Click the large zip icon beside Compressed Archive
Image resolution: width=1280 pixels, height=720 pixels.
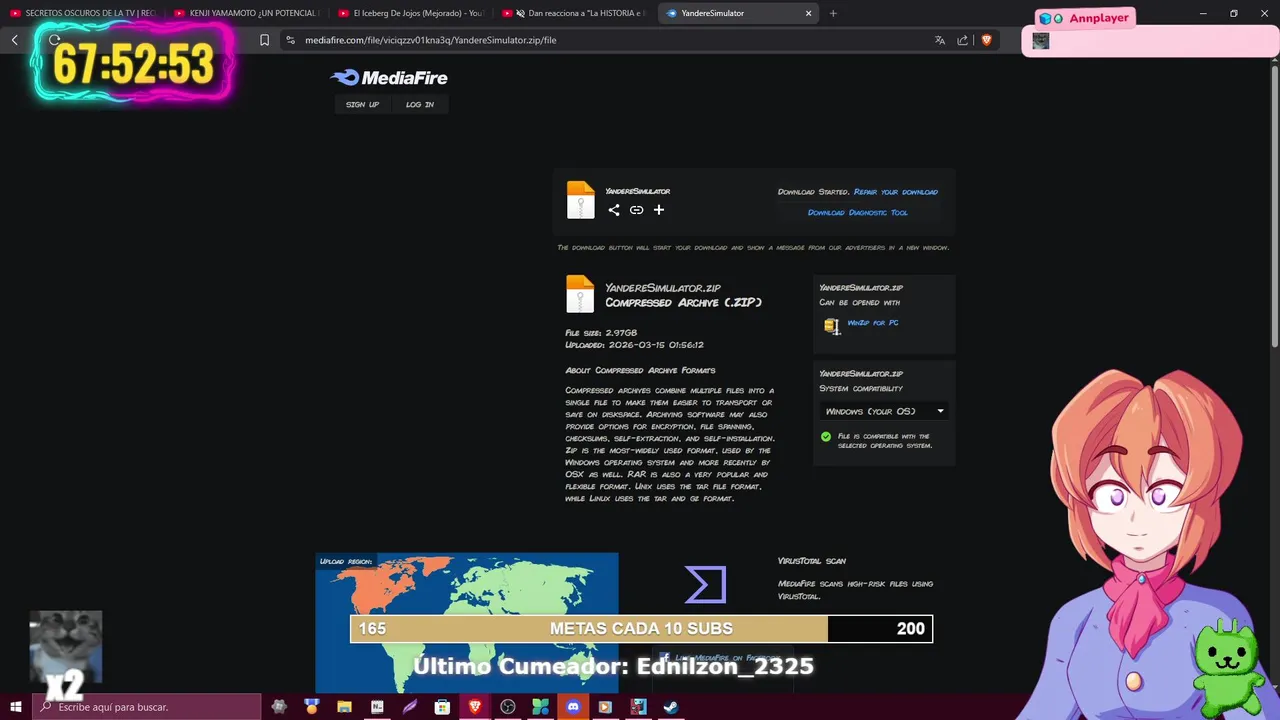point(580,295)
